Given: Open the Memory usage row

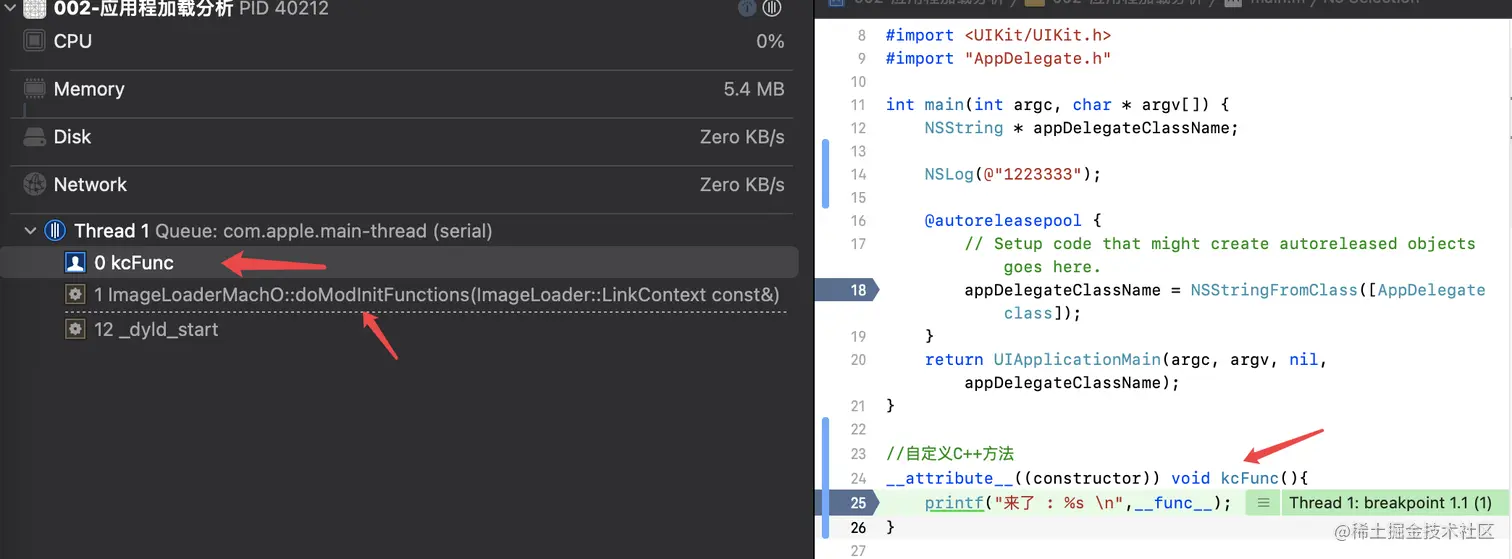Looking at the screenshot, I should pyautogui.click(x=400, y=89).
